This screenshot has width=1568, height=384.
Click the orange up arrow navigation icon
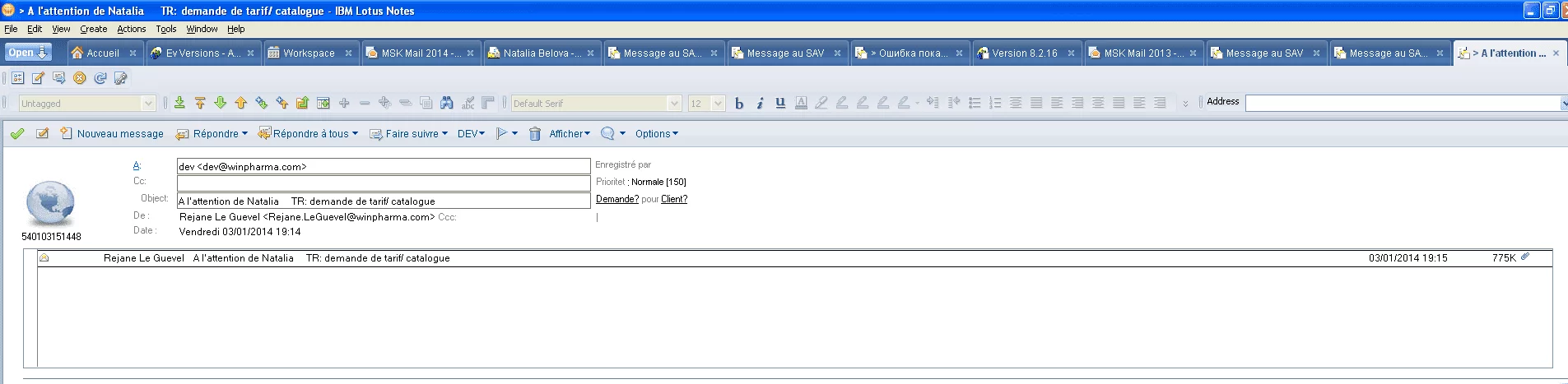pos(241,103)
